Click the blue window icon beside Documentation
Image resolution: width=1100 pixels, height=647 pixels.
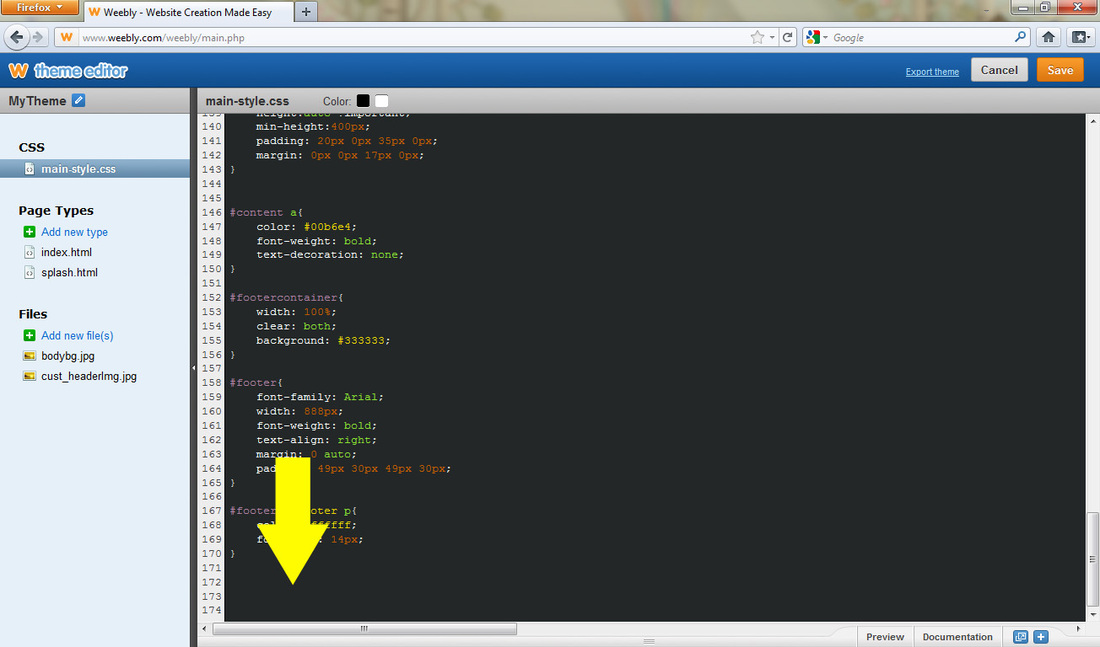coord(1020,637)
